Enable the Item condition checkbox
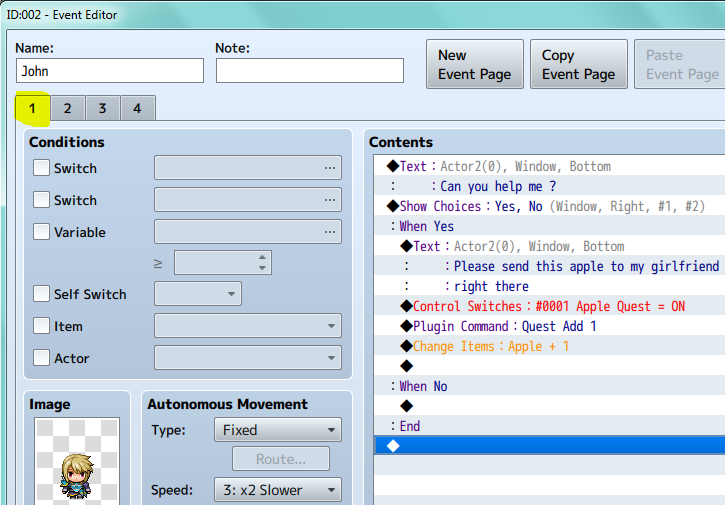 point(41,326)
